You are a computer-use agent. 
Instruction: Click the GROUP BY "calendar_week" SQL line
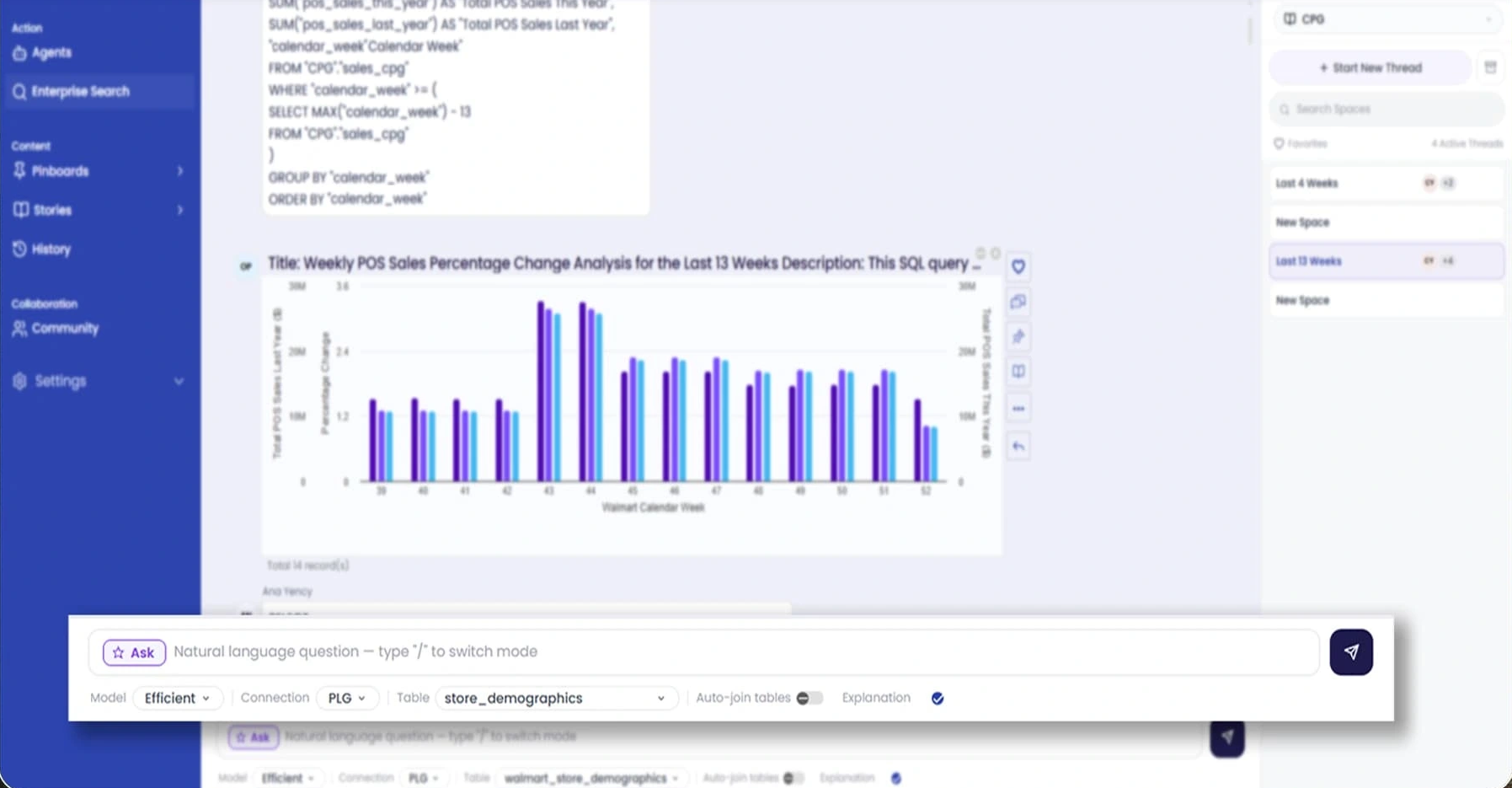(x=349, y=177)
